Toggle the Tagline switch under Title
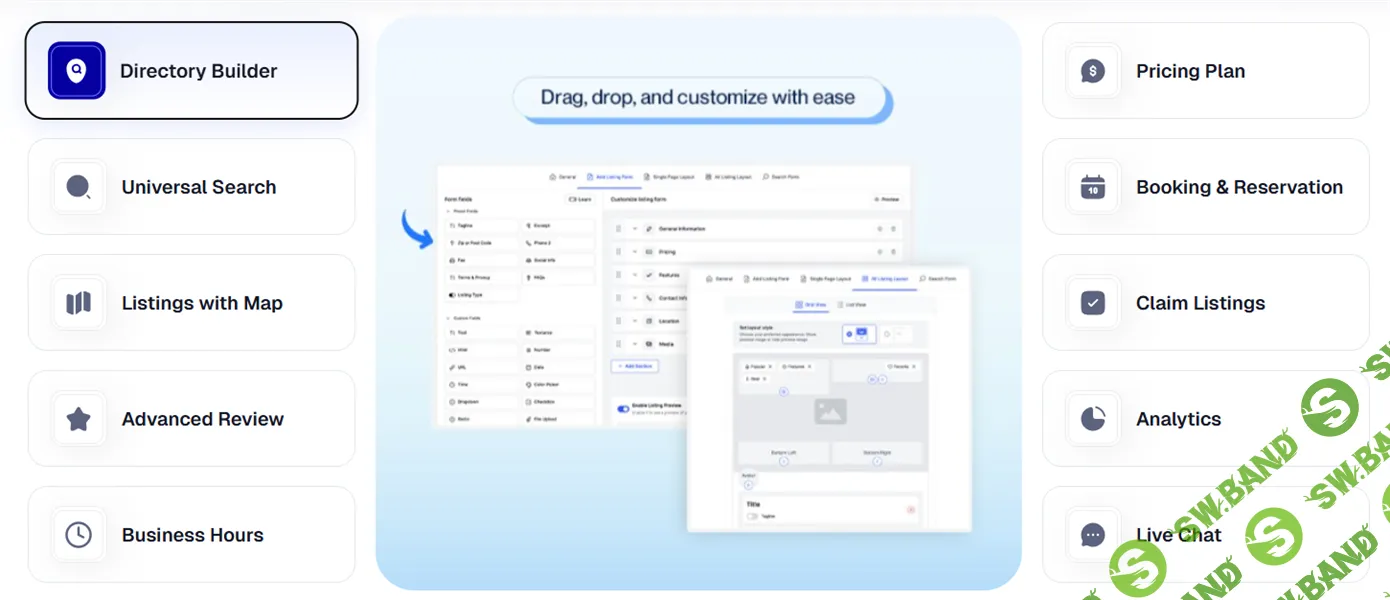Image resolution: width=1390 pixels, height=600 pixels. [x=752, y=516]
